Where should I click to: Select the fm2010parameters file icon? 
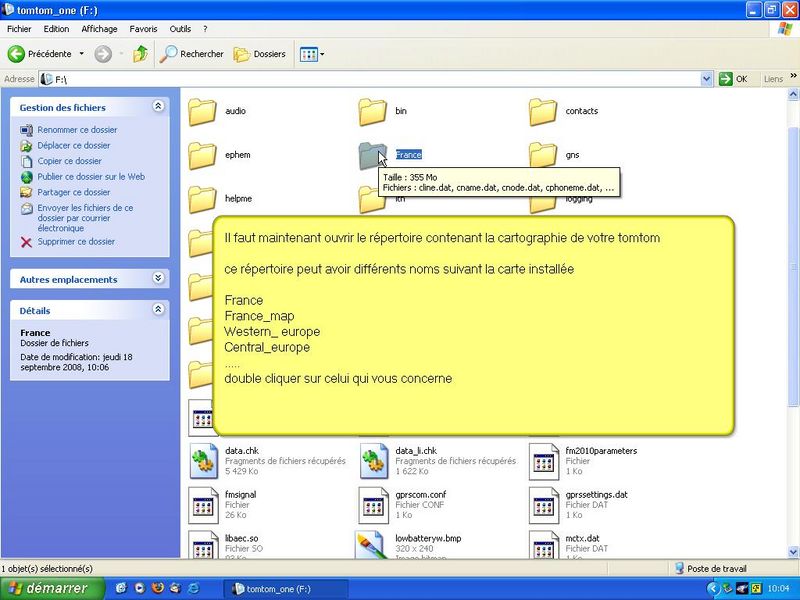[544, 461]
